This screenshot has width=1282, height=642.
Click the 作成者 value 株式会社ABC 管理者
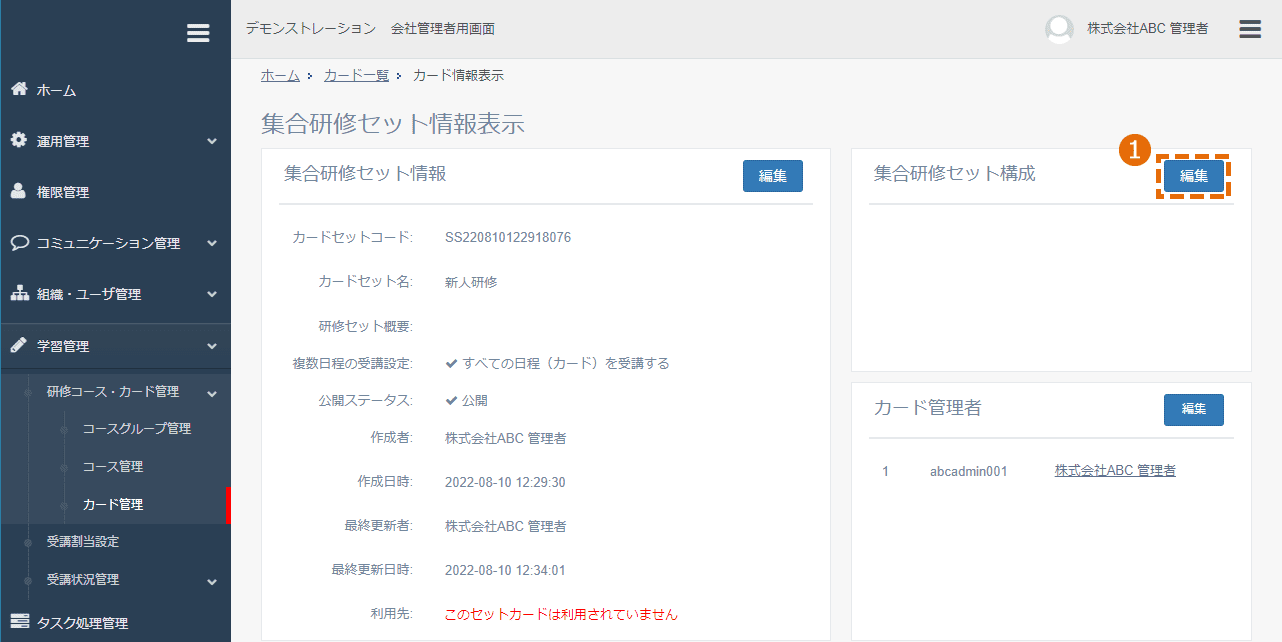[x=506, y=438]
